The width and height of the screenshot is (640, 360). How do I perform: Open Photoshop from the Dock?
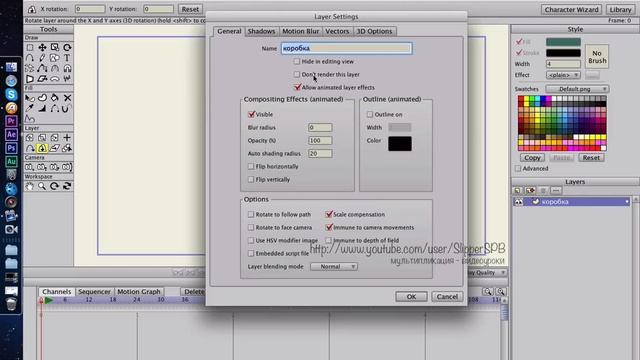pos(11,148)
